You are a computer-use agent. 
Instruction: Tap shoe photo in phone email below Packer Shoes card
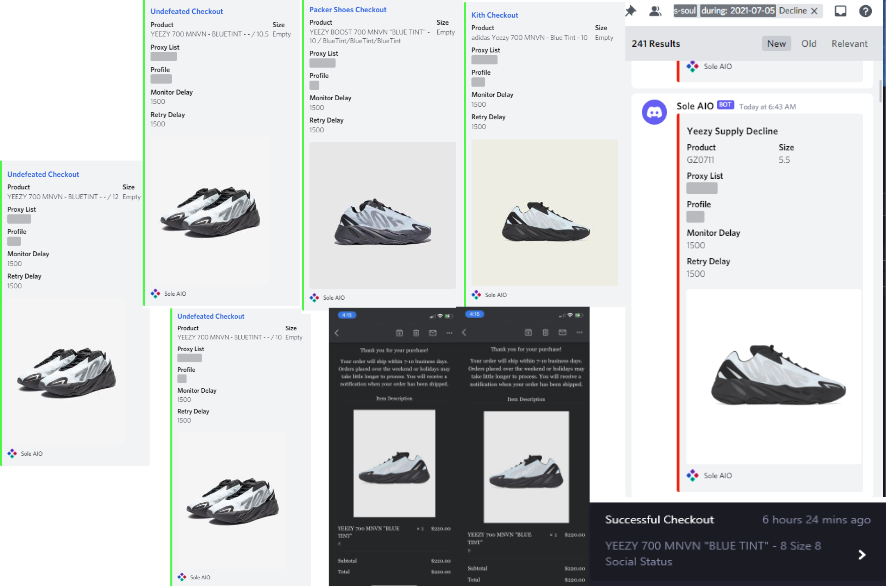(394, 463)
